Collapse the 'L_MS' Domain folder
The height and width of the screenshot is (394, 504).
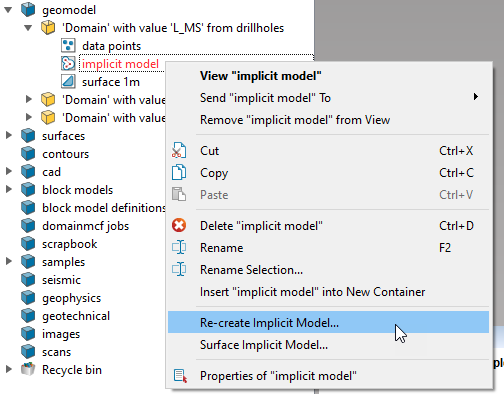[28, 28]
